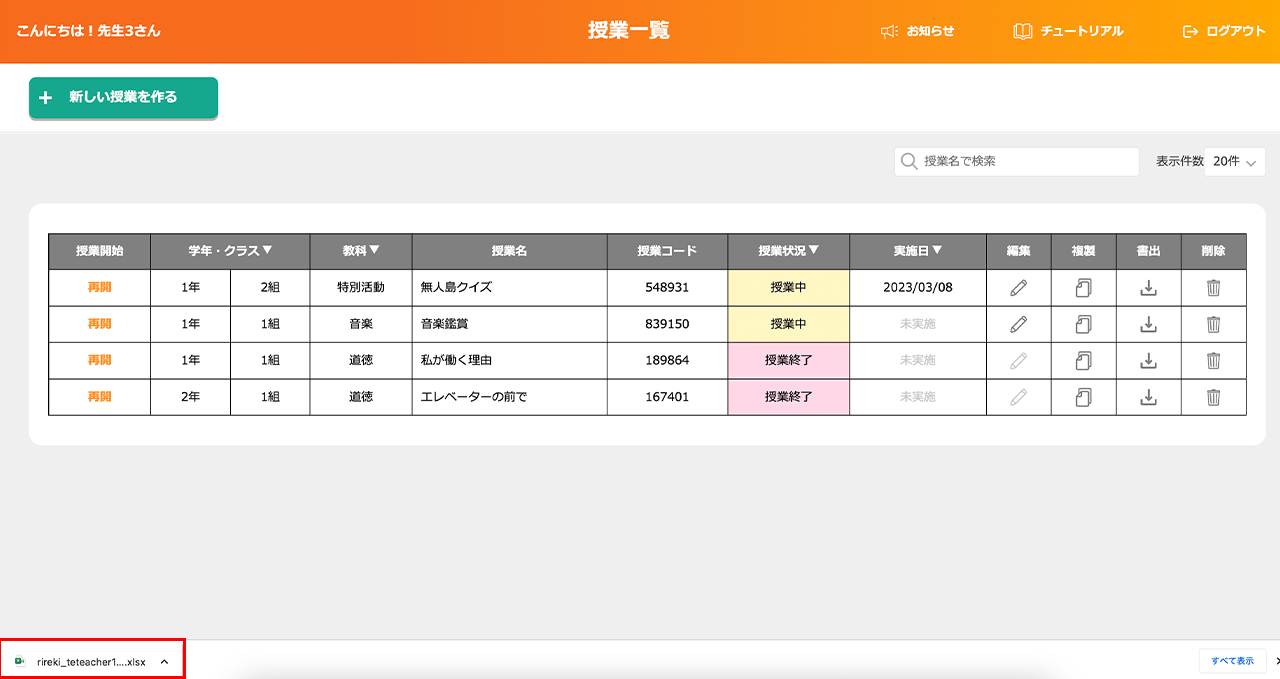This screenshot has width=1280, height=679.
Task: Click 再開 for the 無人島クイズ lesson
Action: click(x=99, y=288)
